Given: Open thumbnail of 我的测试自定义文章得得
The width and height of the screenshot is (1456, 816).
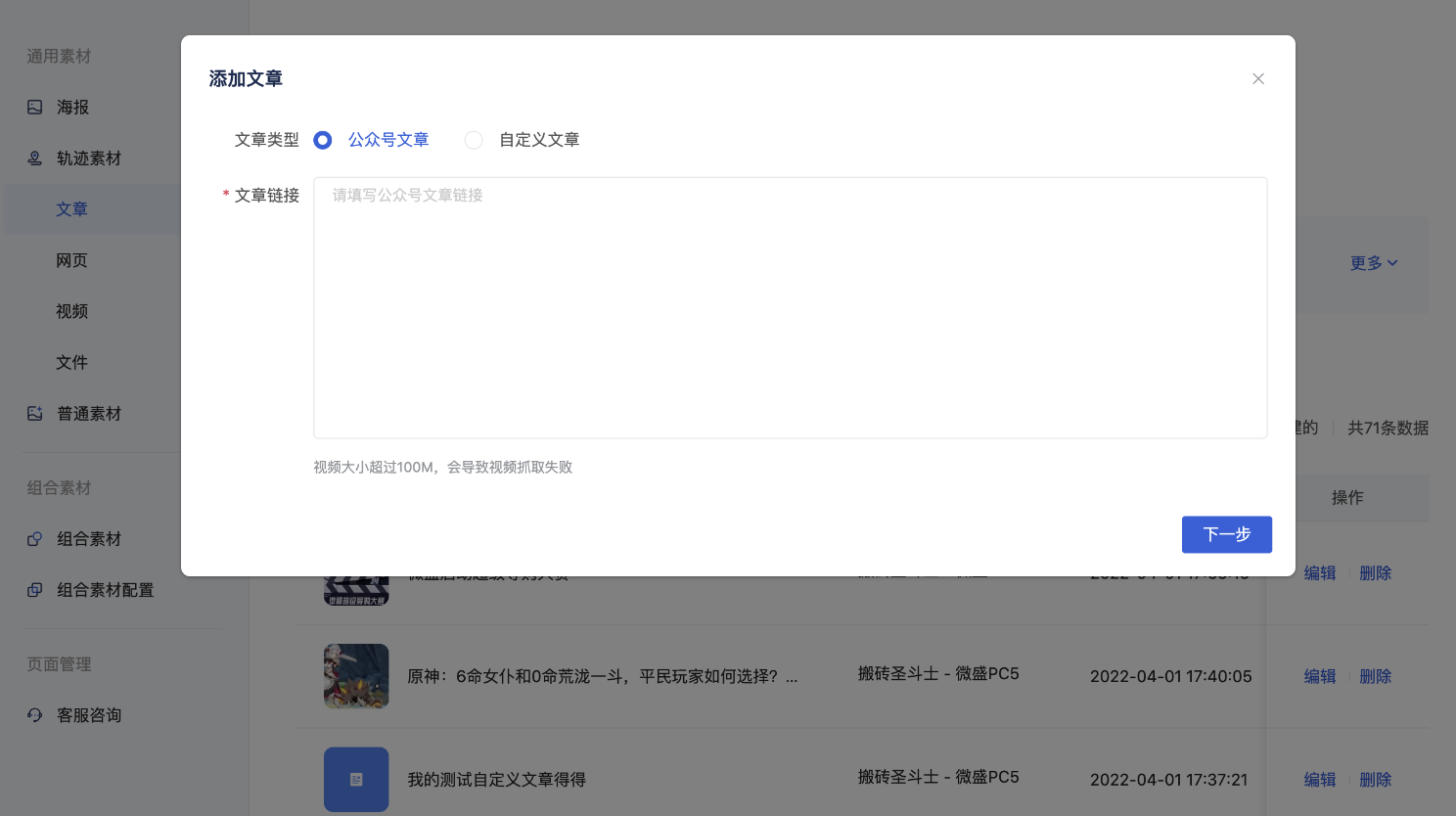Looking at the screenshot, I should [x=356, y=780].
